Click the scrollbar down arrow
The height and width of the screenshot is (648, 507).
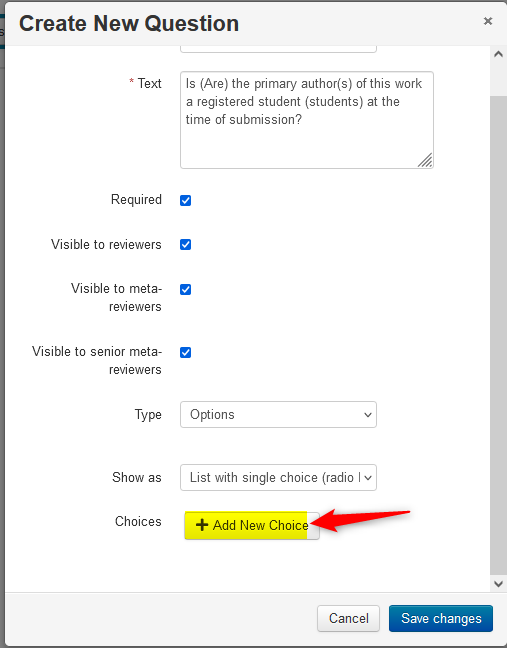pos(498,584)
